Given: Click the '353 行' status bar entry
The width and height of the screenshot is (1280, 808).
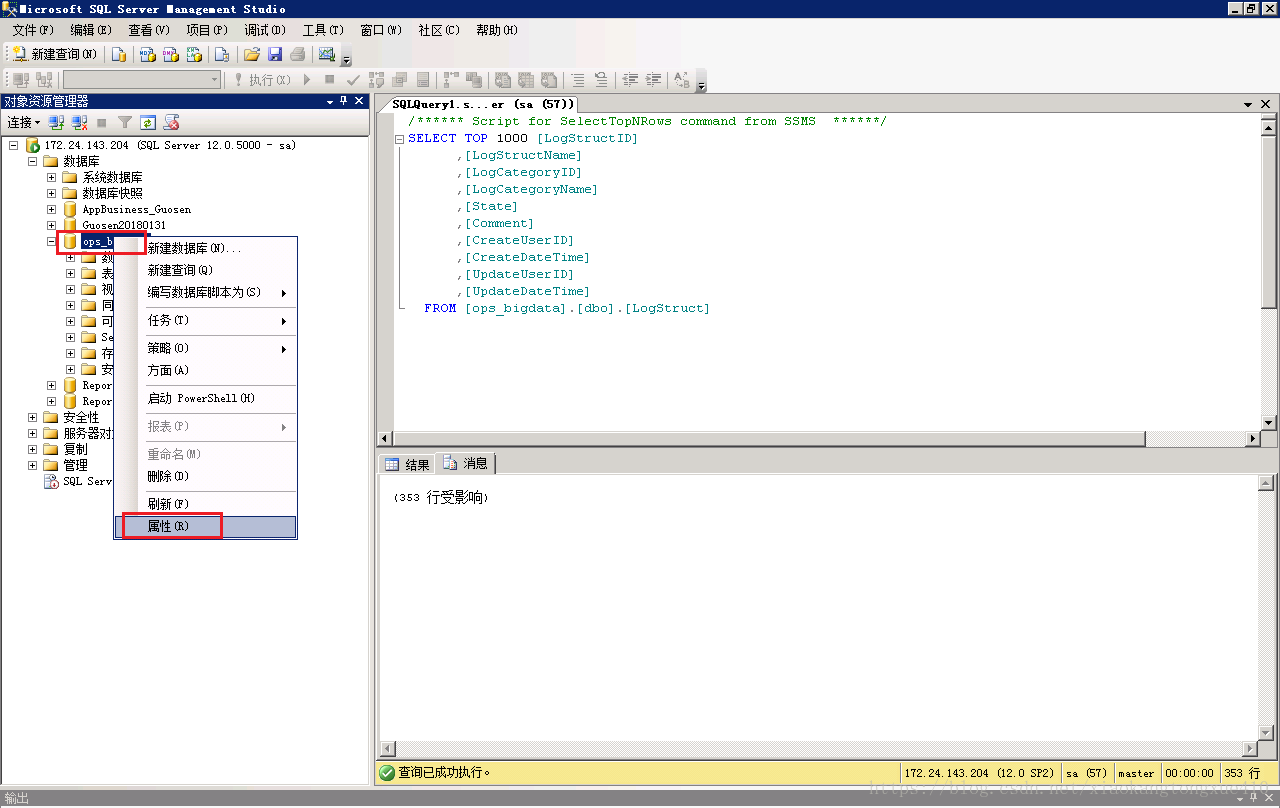Looking at the screenshot, I should [x=1242, y=773].
